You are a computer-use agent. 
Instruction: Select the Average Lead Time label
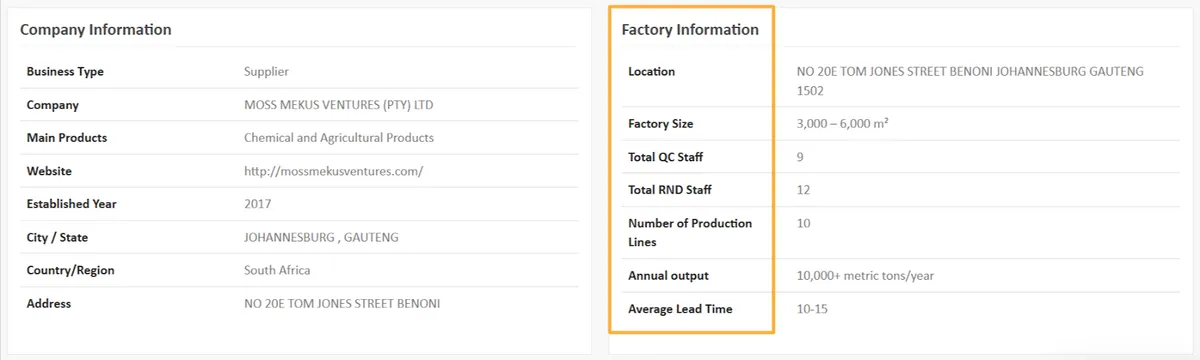(680, 309)
